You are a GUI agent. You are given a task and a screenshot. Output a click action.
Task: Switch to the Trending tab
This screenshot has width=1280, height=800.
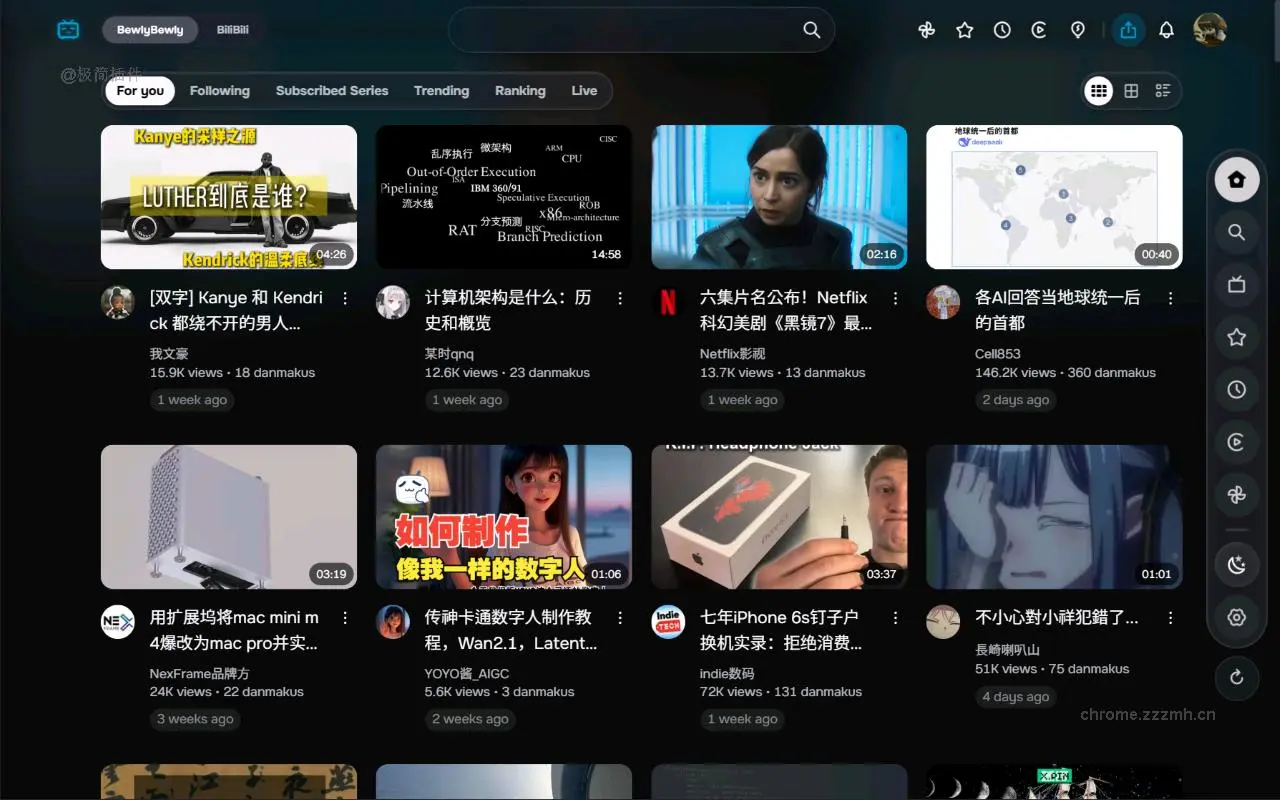click(441, 90)
